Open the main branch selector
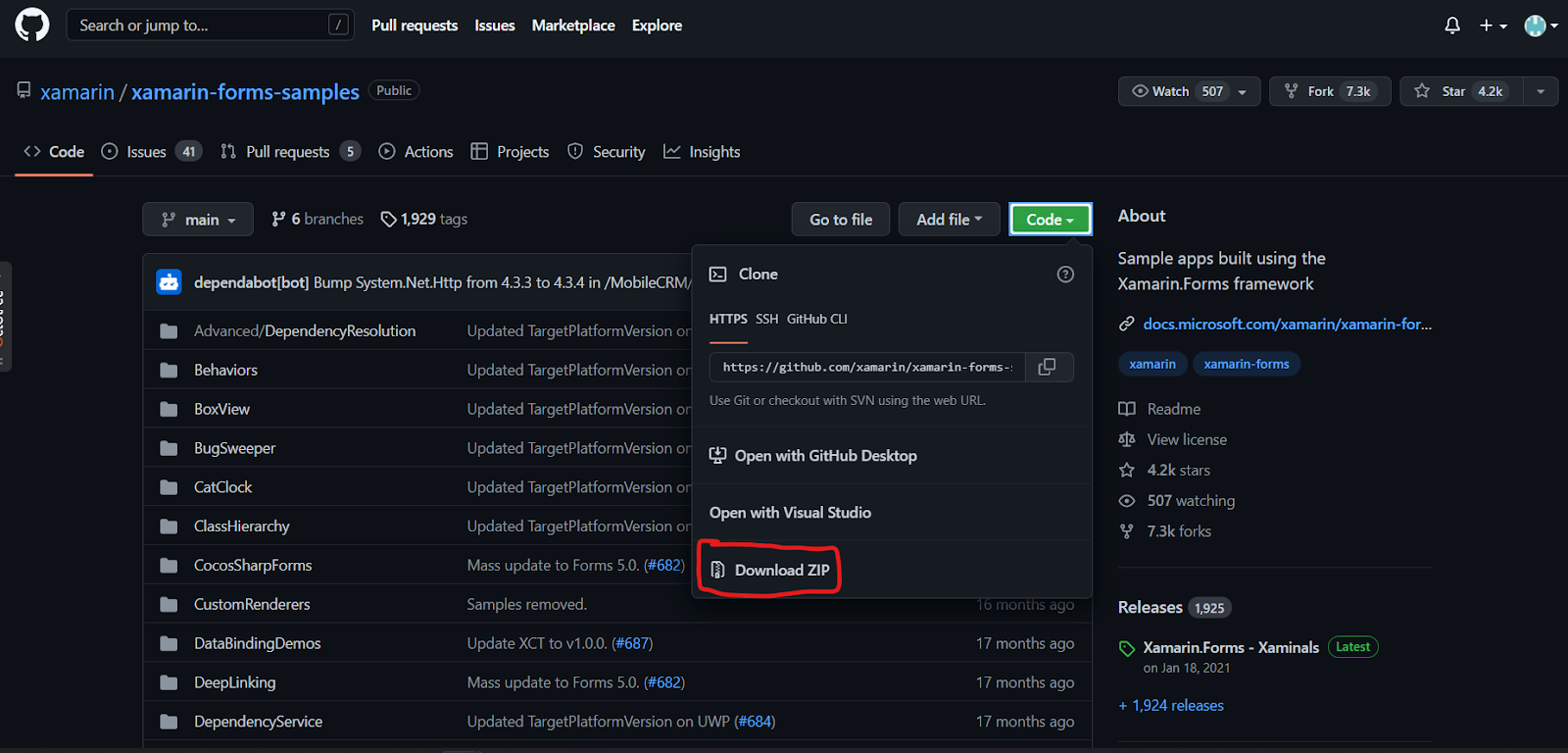1568x753 pixels. 198,220
